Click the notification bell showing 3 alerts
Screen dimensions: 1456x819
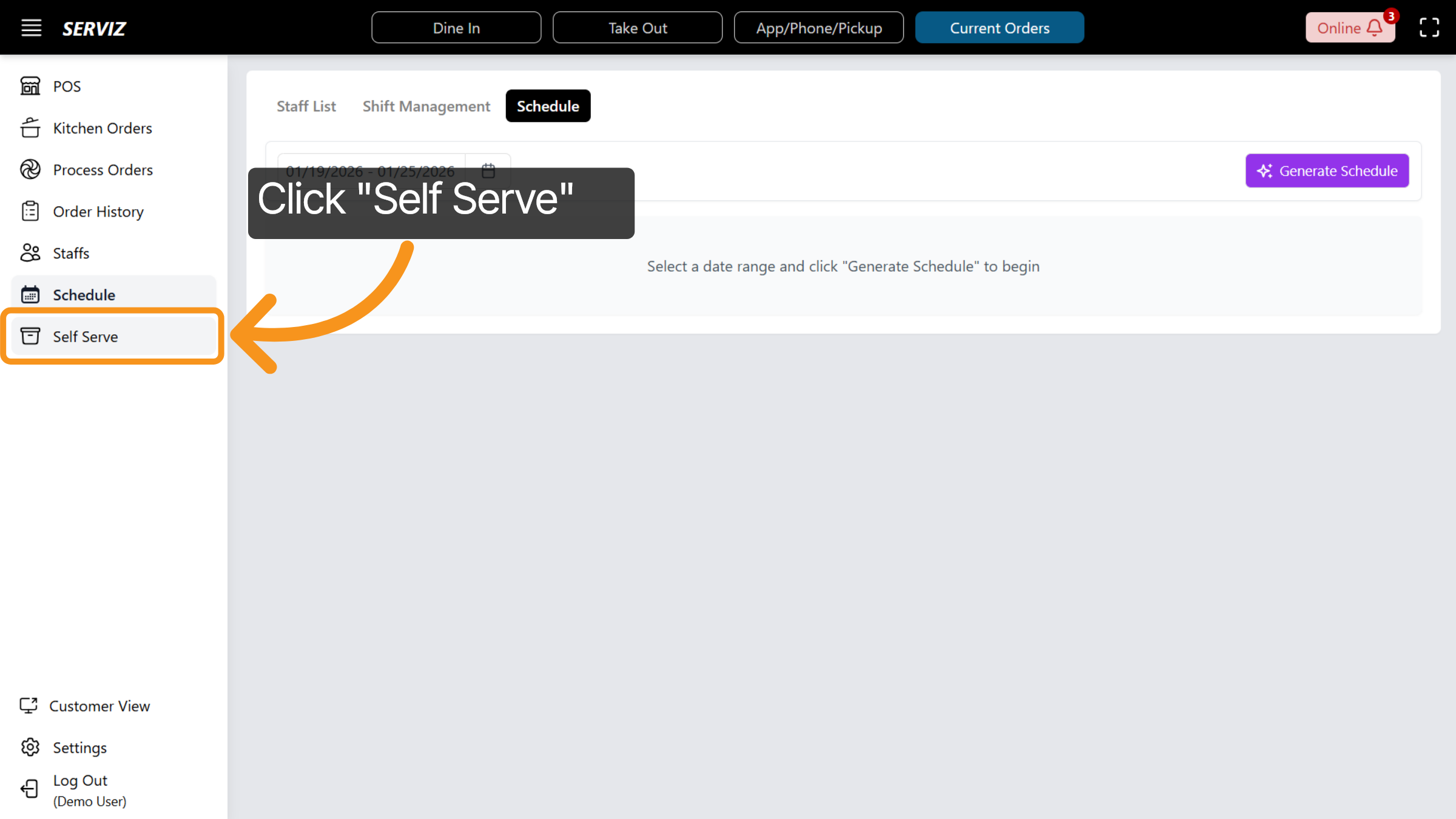pos(1374,28)
